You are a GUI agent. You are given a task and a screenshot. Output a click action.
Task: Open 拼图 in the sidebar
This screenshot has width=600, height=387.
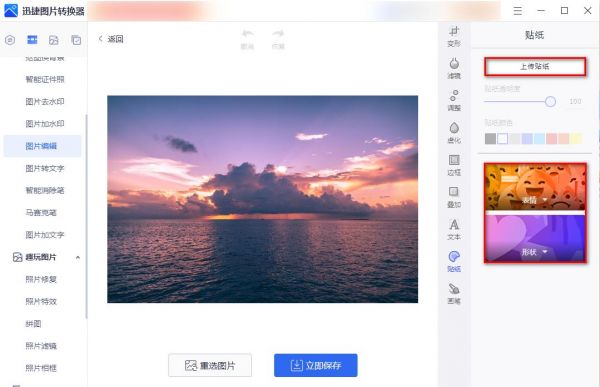(33, 323)
